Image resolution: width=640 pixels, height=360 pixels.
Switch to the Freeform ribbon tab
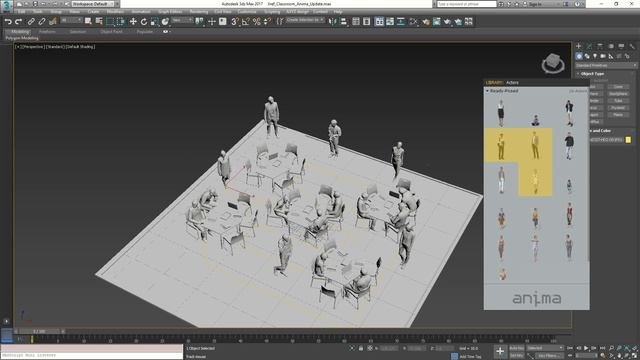pos(47,31)
